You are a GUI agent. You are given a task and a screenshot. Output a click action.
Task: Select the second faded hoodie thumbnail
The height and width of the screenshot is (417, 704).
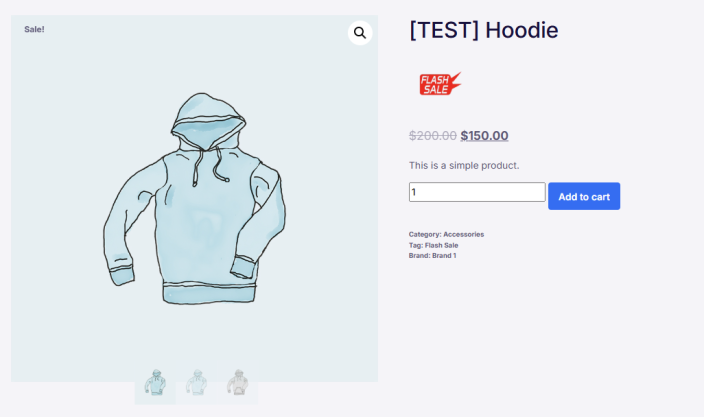[x=196, y=382]
